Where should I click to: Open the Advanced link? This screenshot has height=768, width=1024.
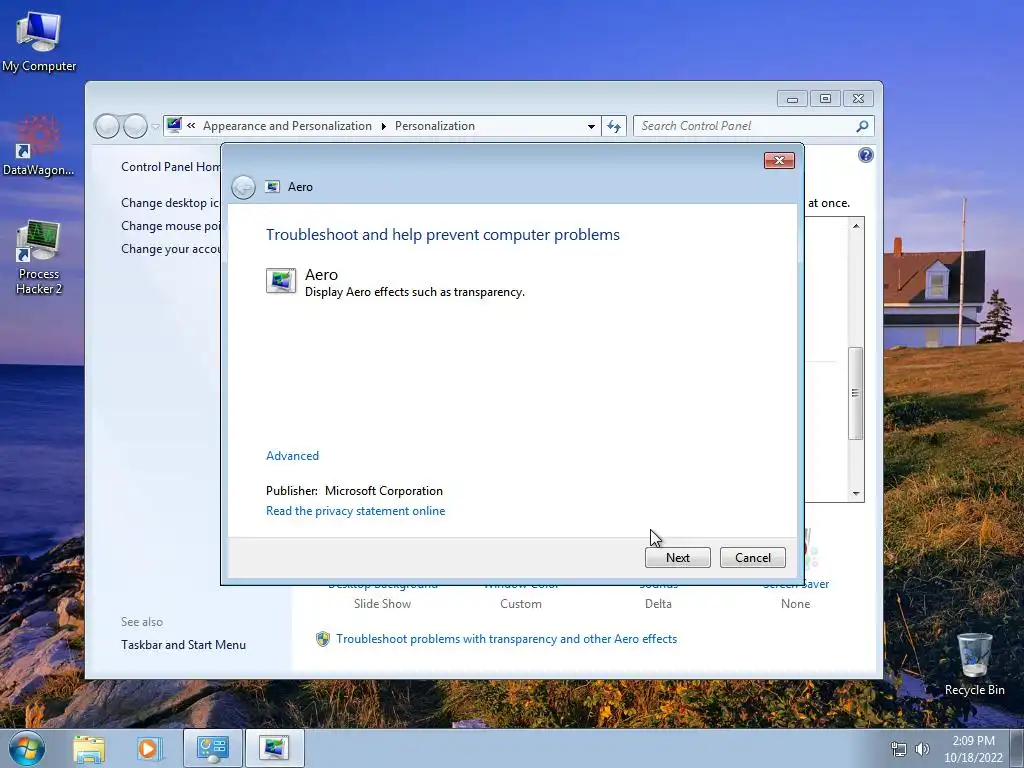(293, 456)
